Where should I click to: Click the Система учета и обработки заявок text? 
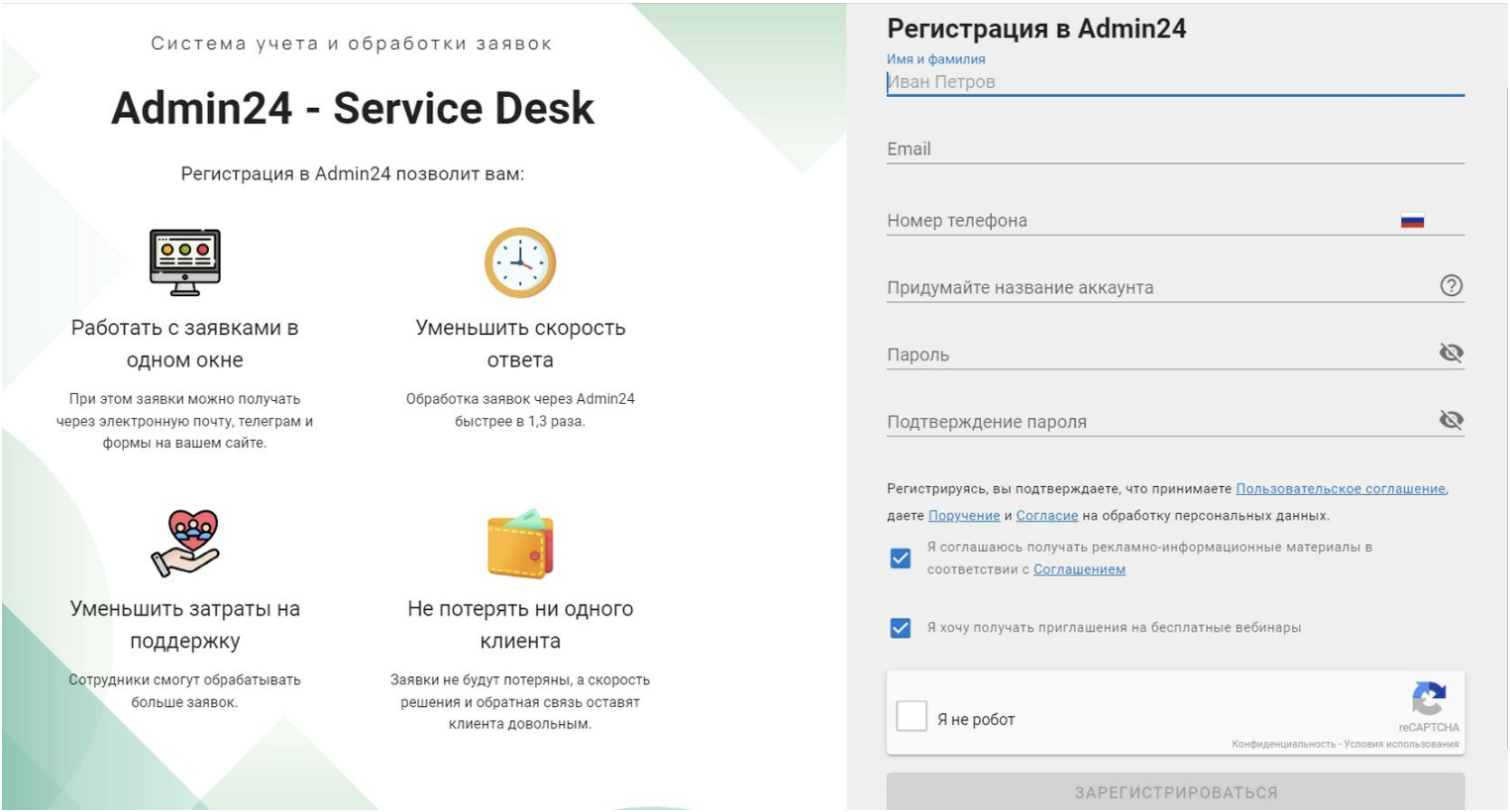[352, 44]
